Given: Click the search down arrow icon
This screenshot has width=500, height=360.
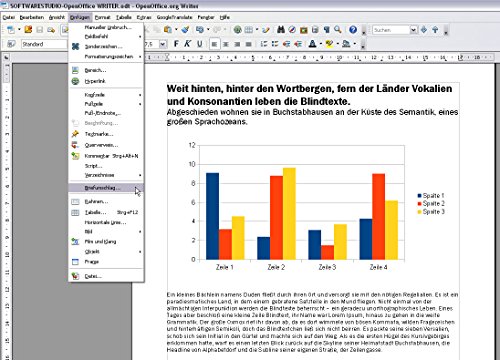Looking at the screenshot, I should tap(424, 30).
